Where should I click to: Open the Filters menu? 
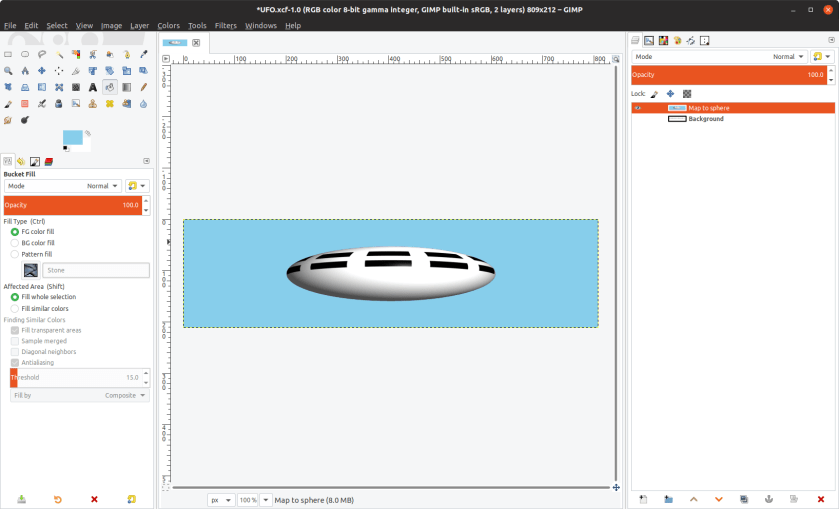pos(225,25)
